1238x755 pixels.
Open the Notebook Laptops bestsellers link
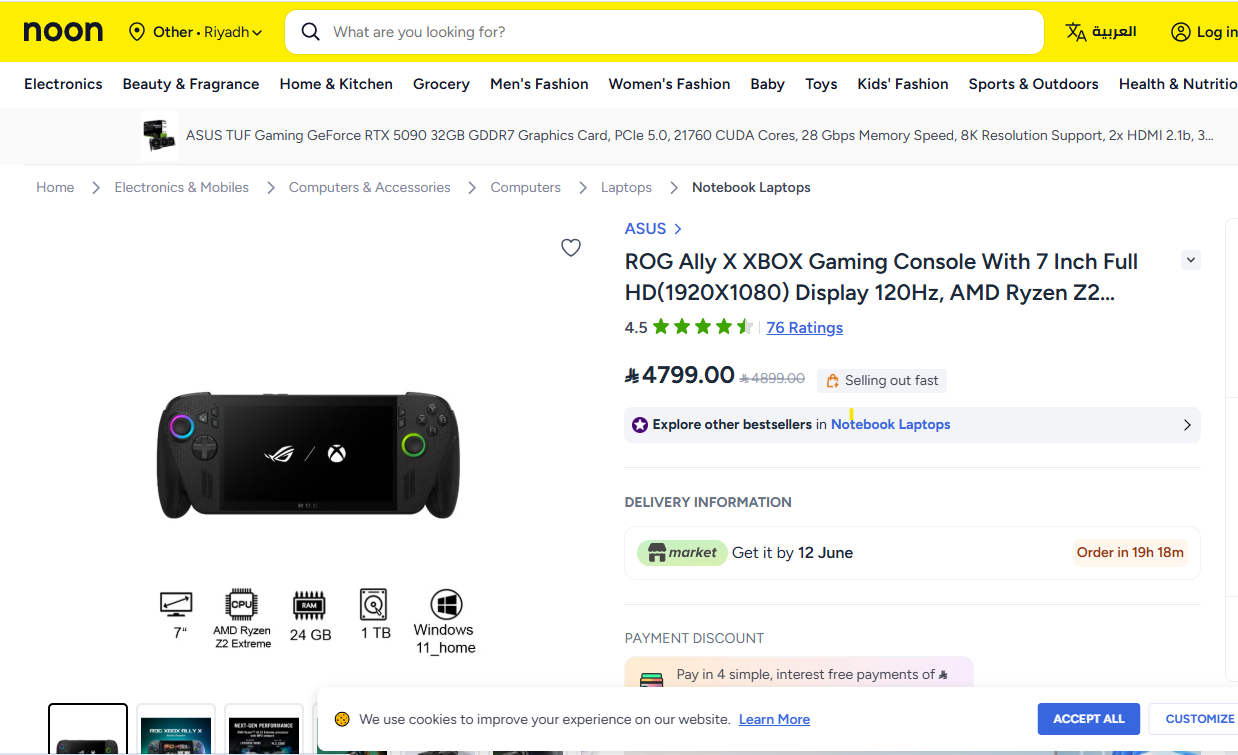pos(890,424)
